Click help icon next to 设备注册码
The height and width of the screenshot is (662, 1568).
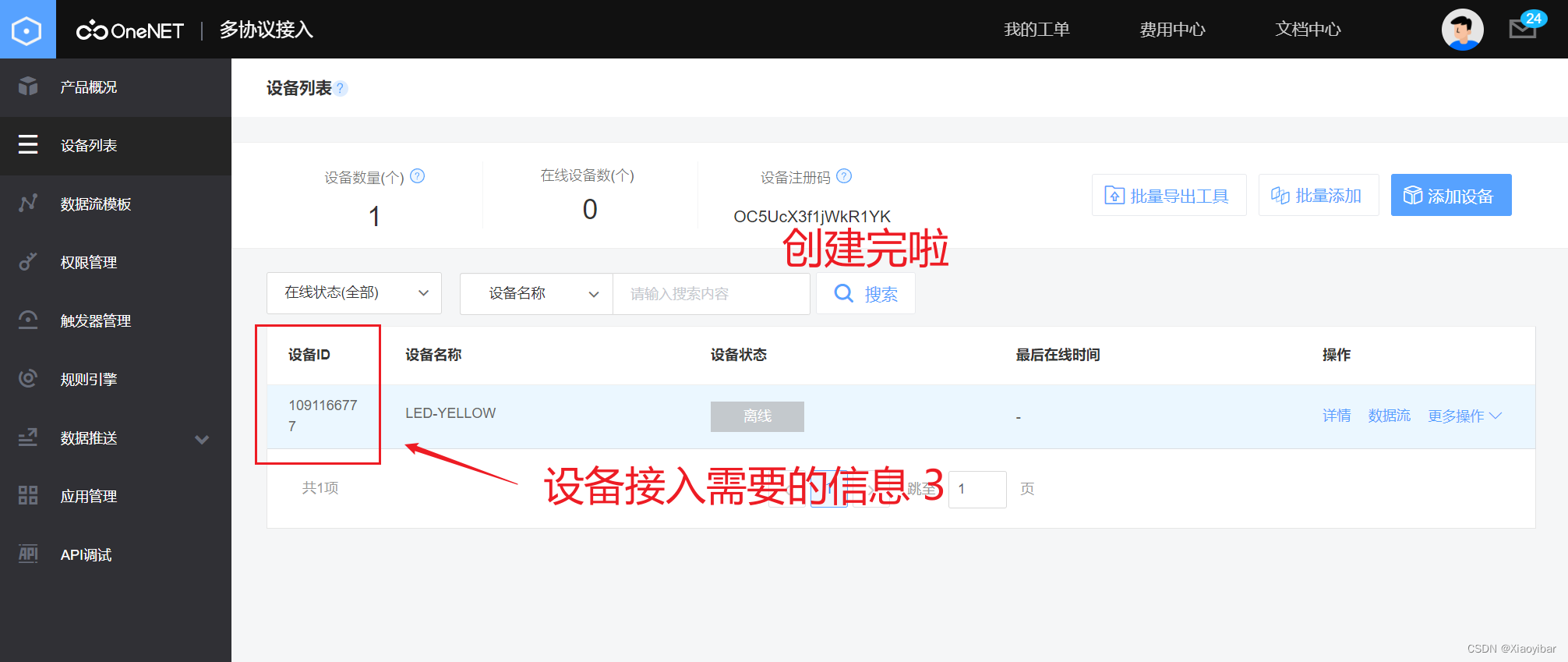844,176
